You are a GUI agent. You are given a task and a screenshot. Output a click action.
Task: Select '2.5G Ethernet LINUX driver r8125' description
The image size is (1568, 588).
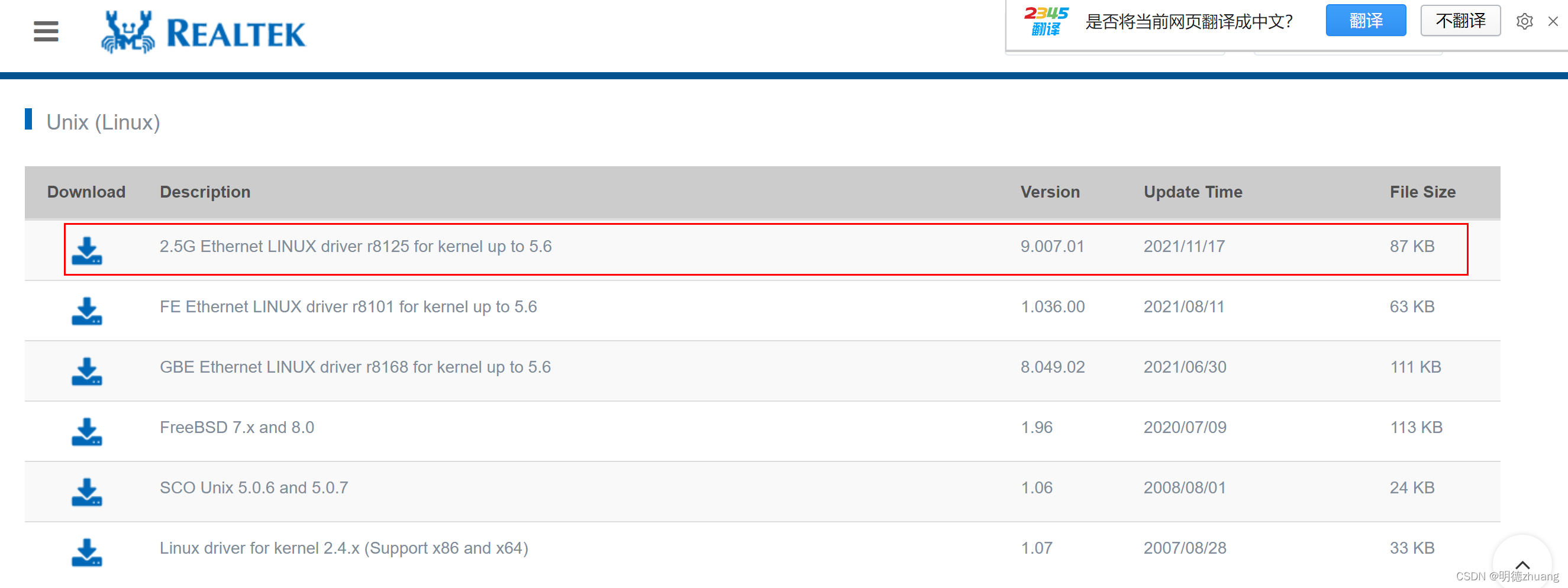click(356, 246)
